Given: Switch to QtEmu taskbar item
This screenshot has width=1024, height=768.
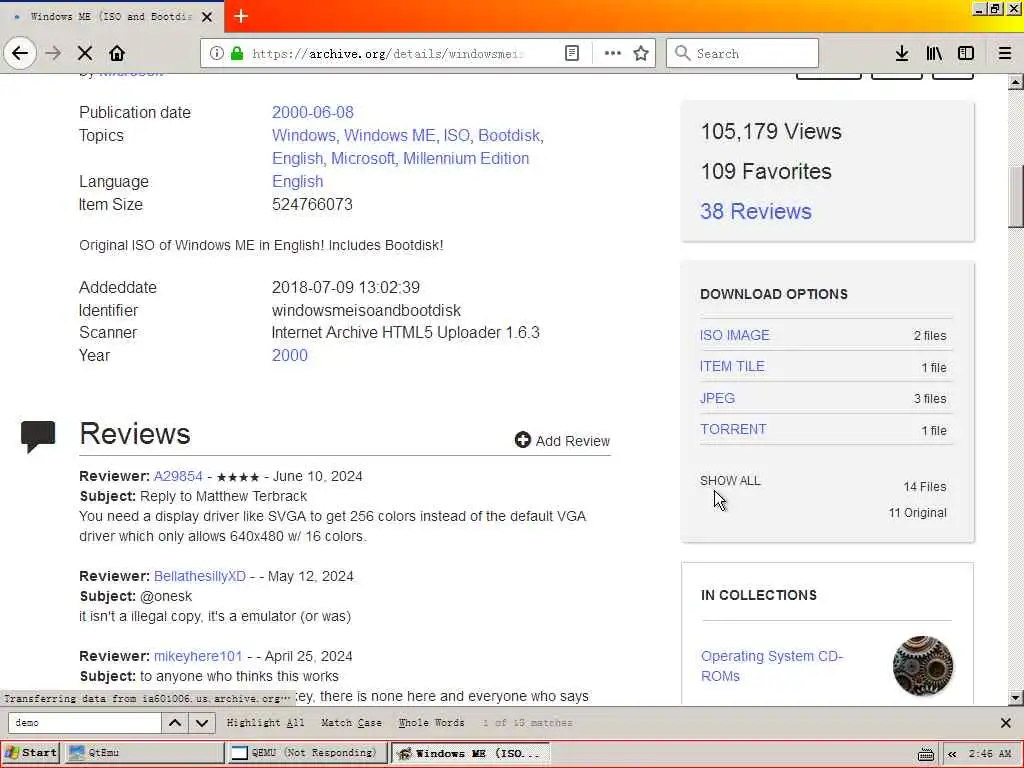Looking at the screenshot, I should [144, 753].
